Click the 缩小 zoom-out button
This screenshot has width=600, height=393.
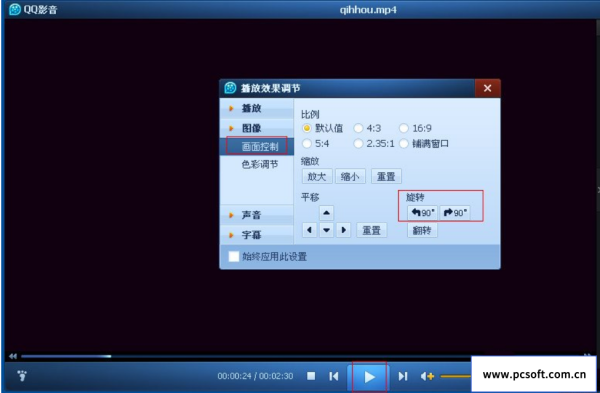tap(350, 176)
